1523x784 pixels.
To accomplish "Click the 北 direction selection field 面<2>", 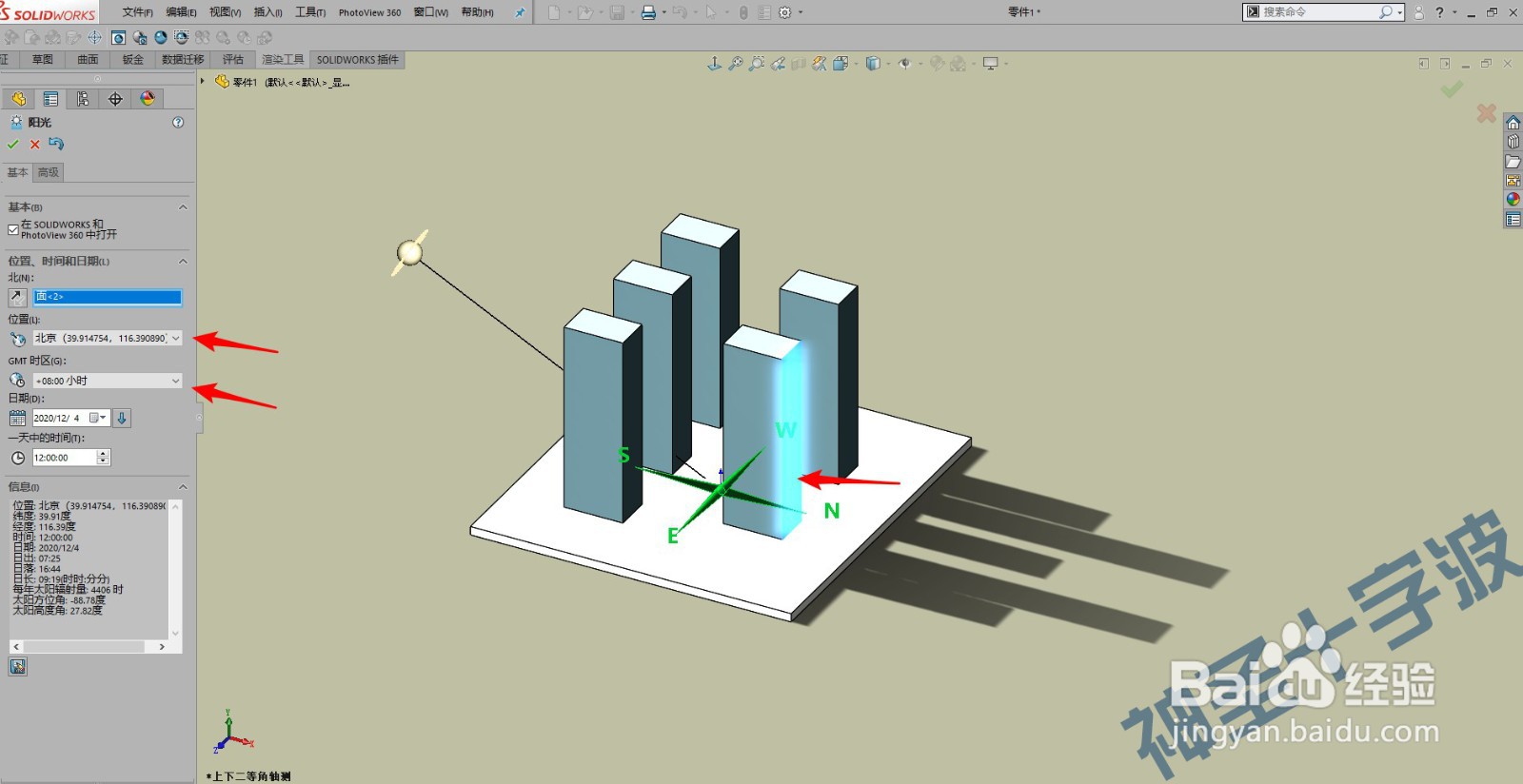I will [108, 297].
